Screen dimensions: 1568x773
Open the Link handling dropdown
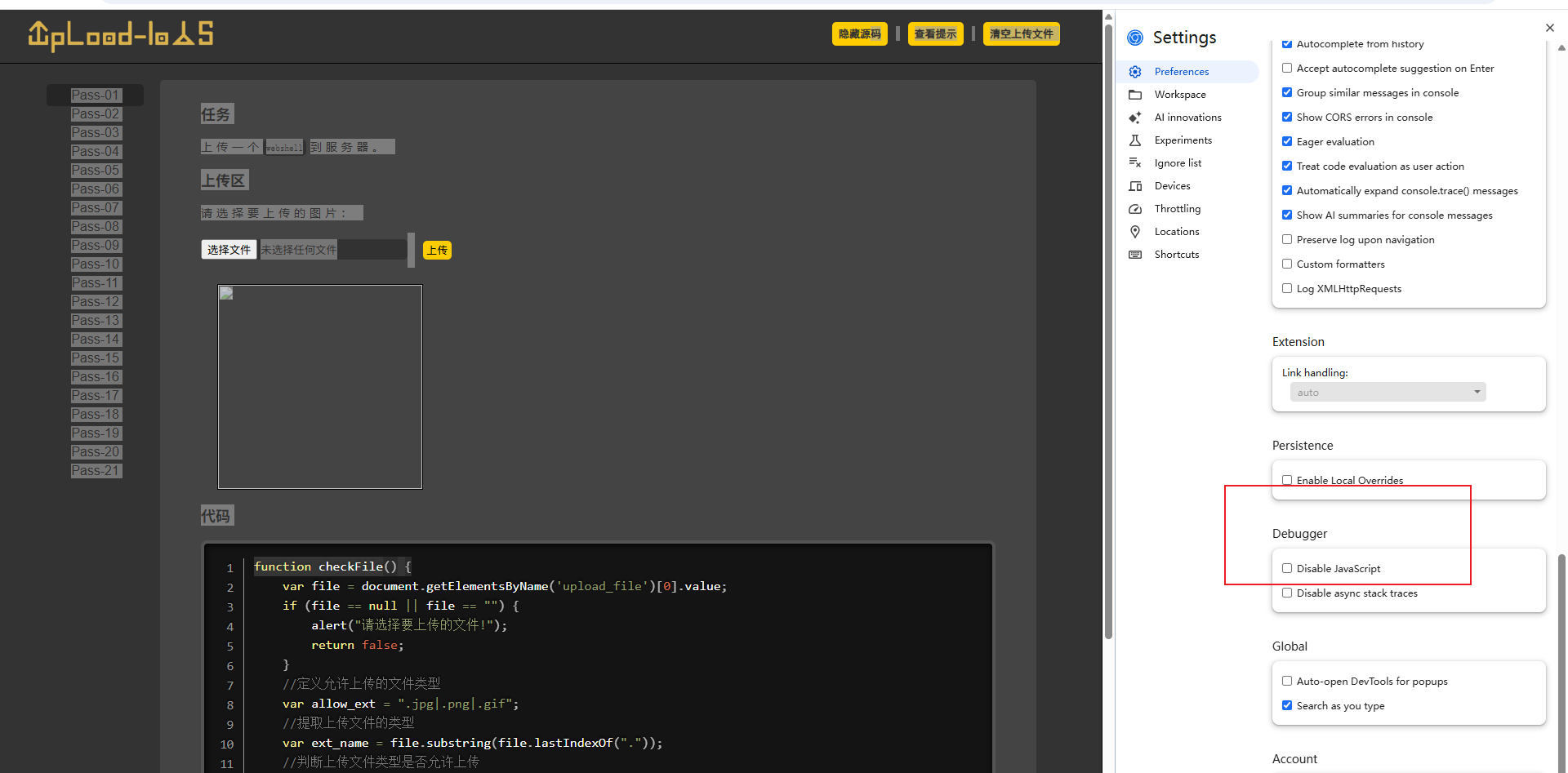[1388, 393]
